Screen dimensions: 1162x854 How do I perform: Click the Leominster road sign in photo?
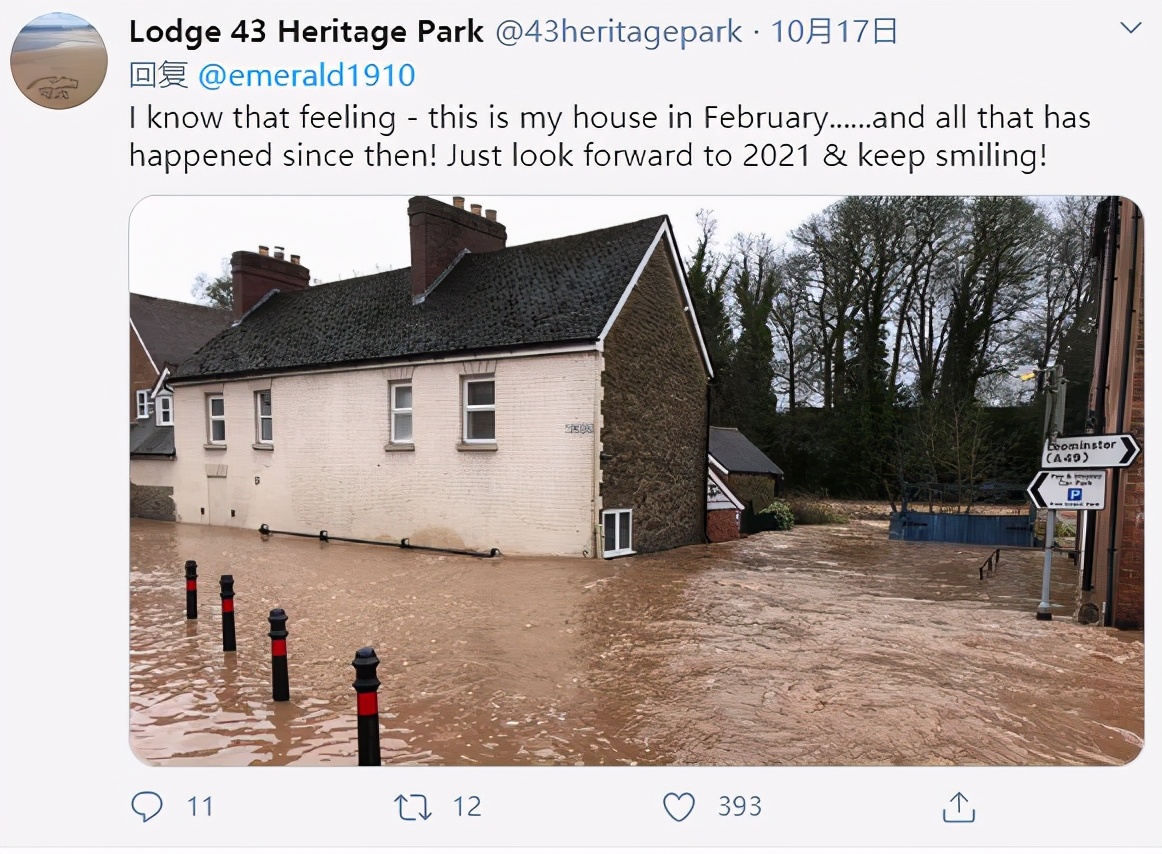click(x=1088, y=451)
